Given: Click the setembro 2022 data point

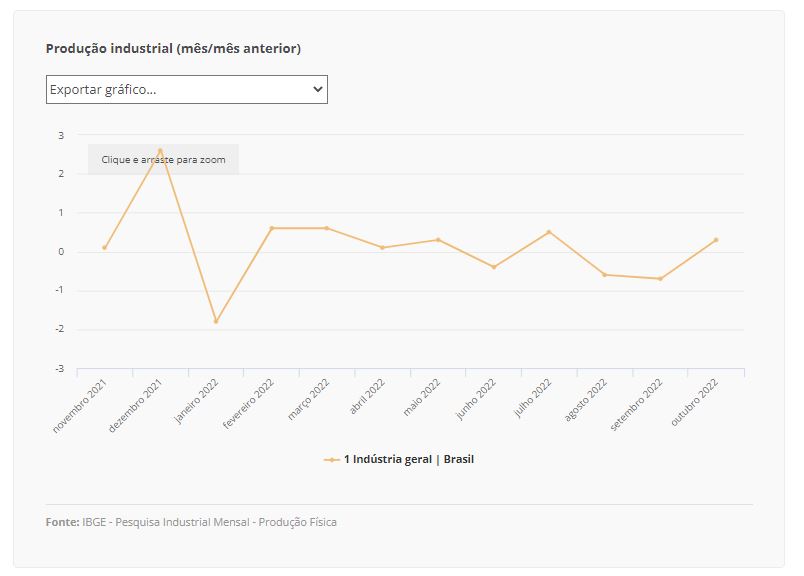Looking at the screenshot, I should 660,278.
